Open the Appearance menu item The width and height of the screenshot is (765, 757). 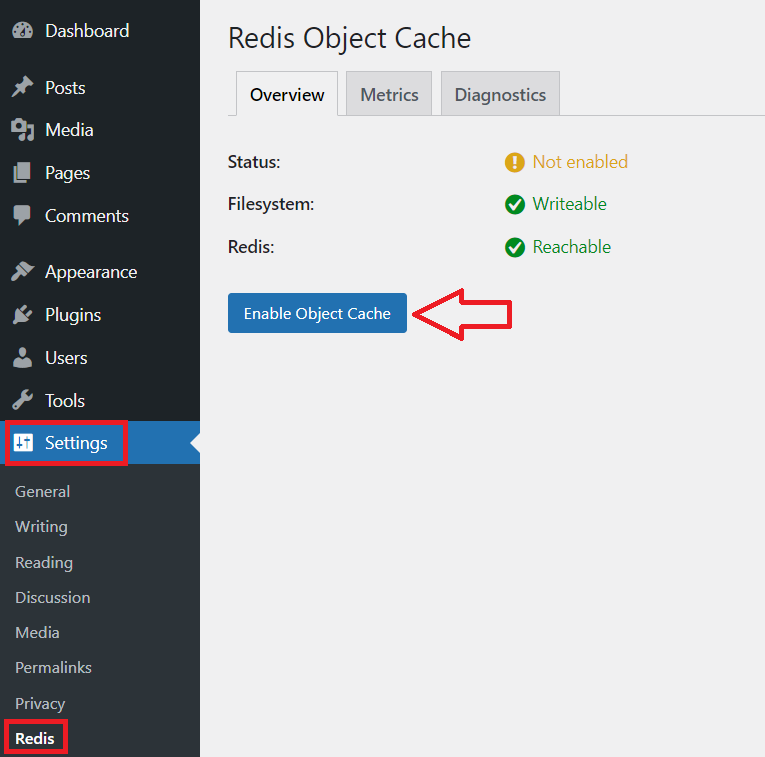[x=100, y=272]
